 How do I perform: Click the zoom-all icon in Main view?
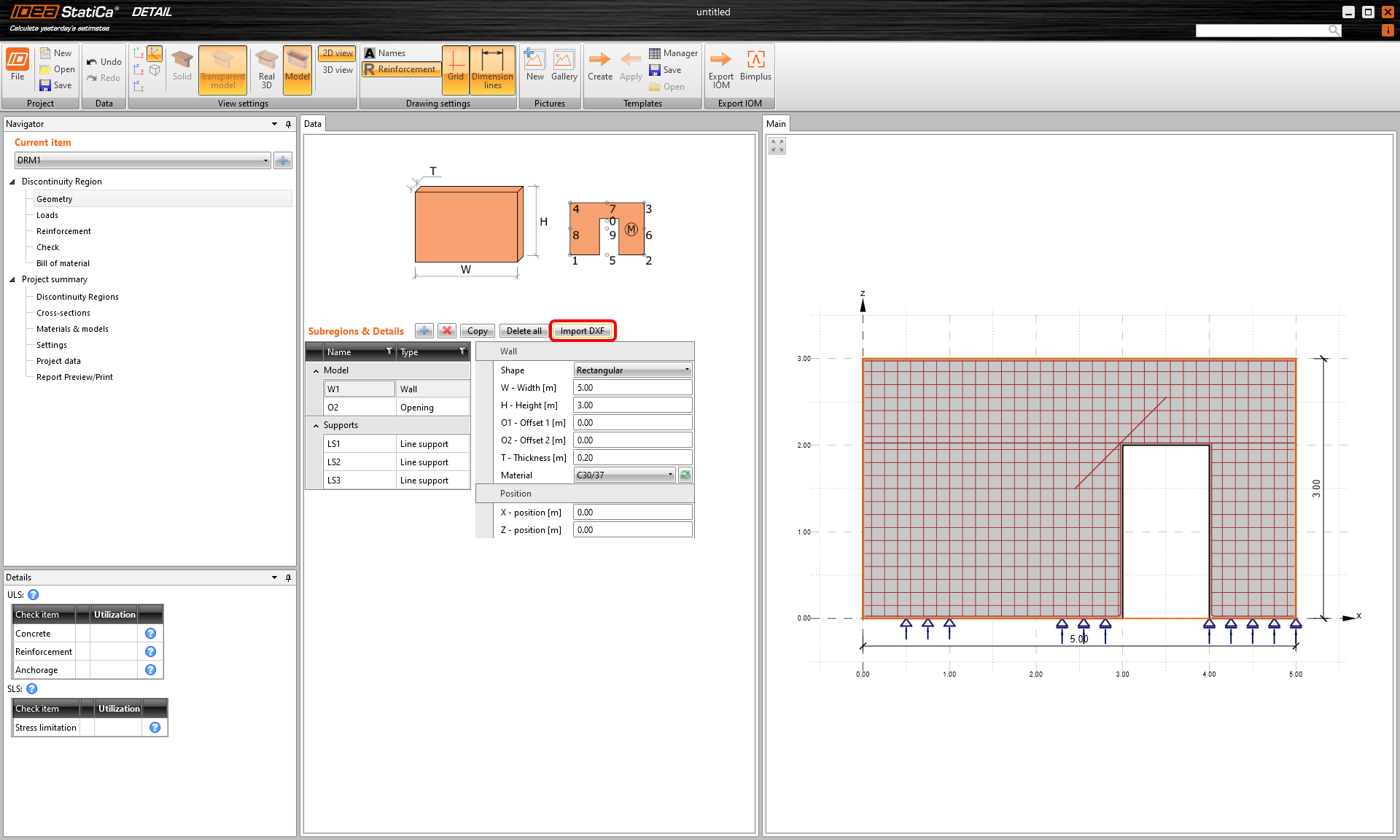pos(777,147)
